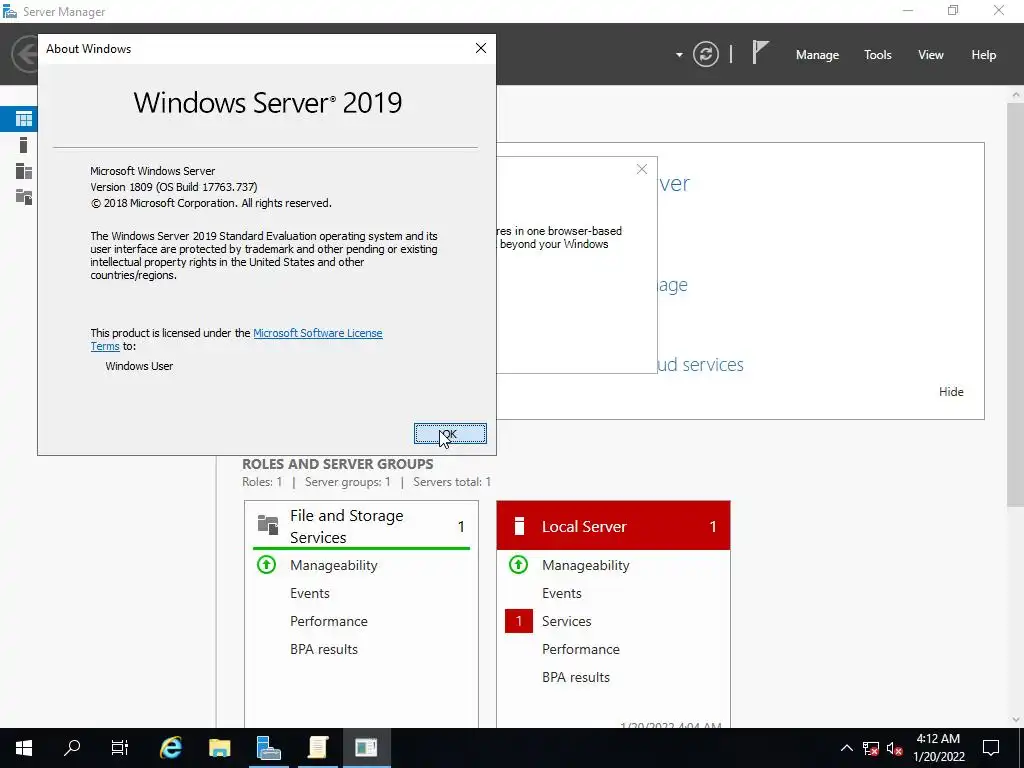Viewport: 1024px width, 768px height.
Task: Click the scrollbar down arrow
Action: point(1016,719)
